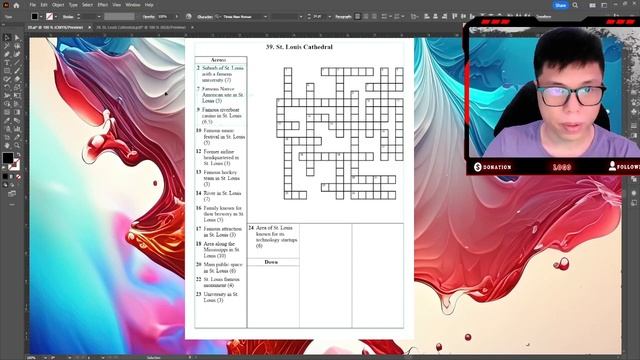This screenshot has width=640, height=360.
Task: Select the Lasso tool
Action: [17, 46]
